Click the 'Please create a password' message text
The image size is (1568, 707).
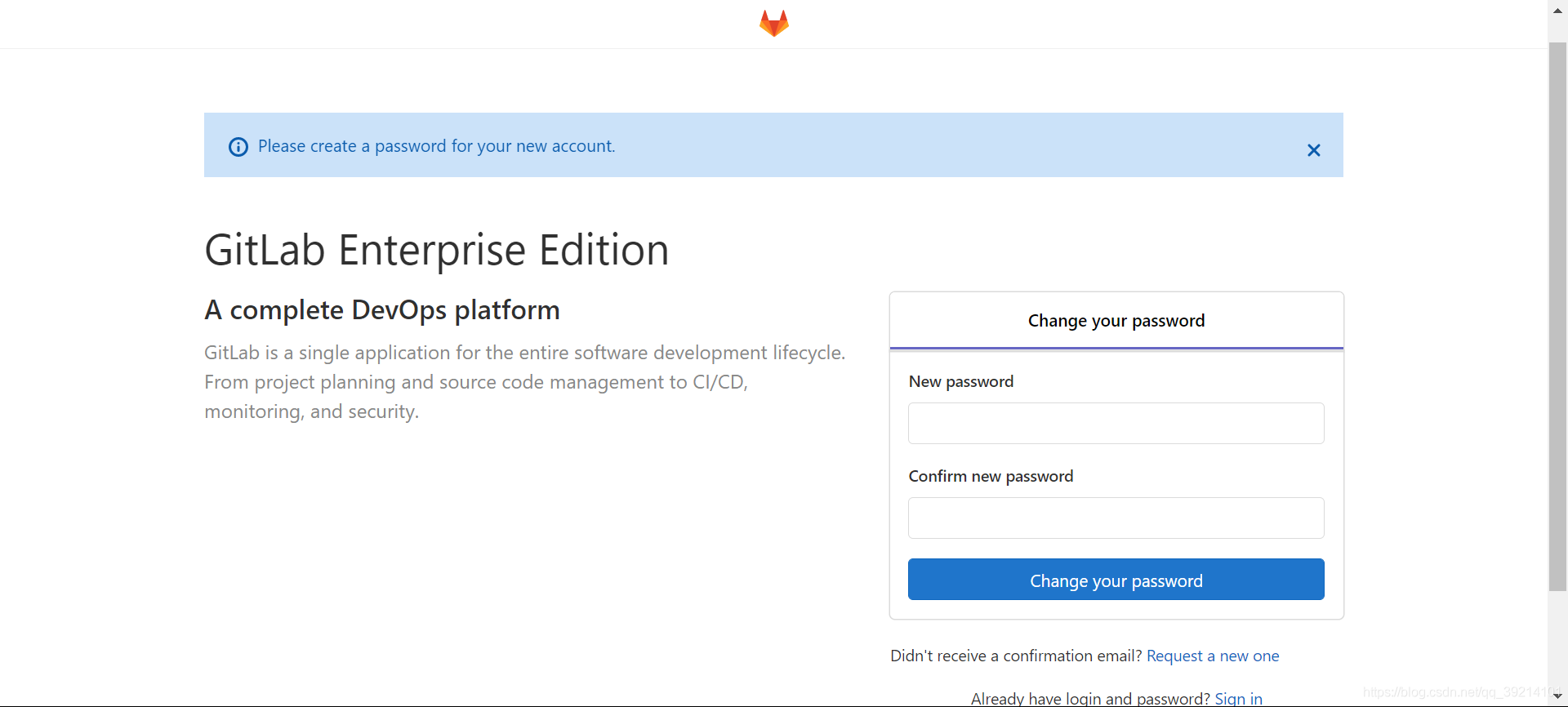point(436,146)
